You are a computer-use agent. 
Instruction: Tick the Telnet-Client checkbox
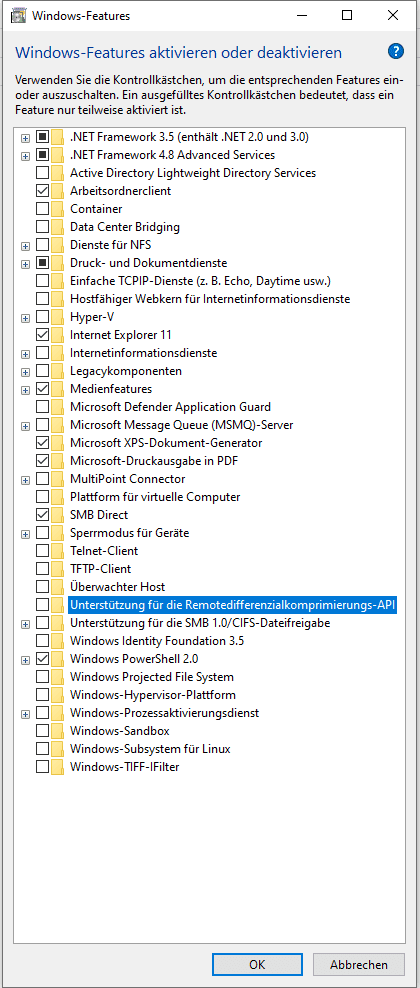point(42,551)
